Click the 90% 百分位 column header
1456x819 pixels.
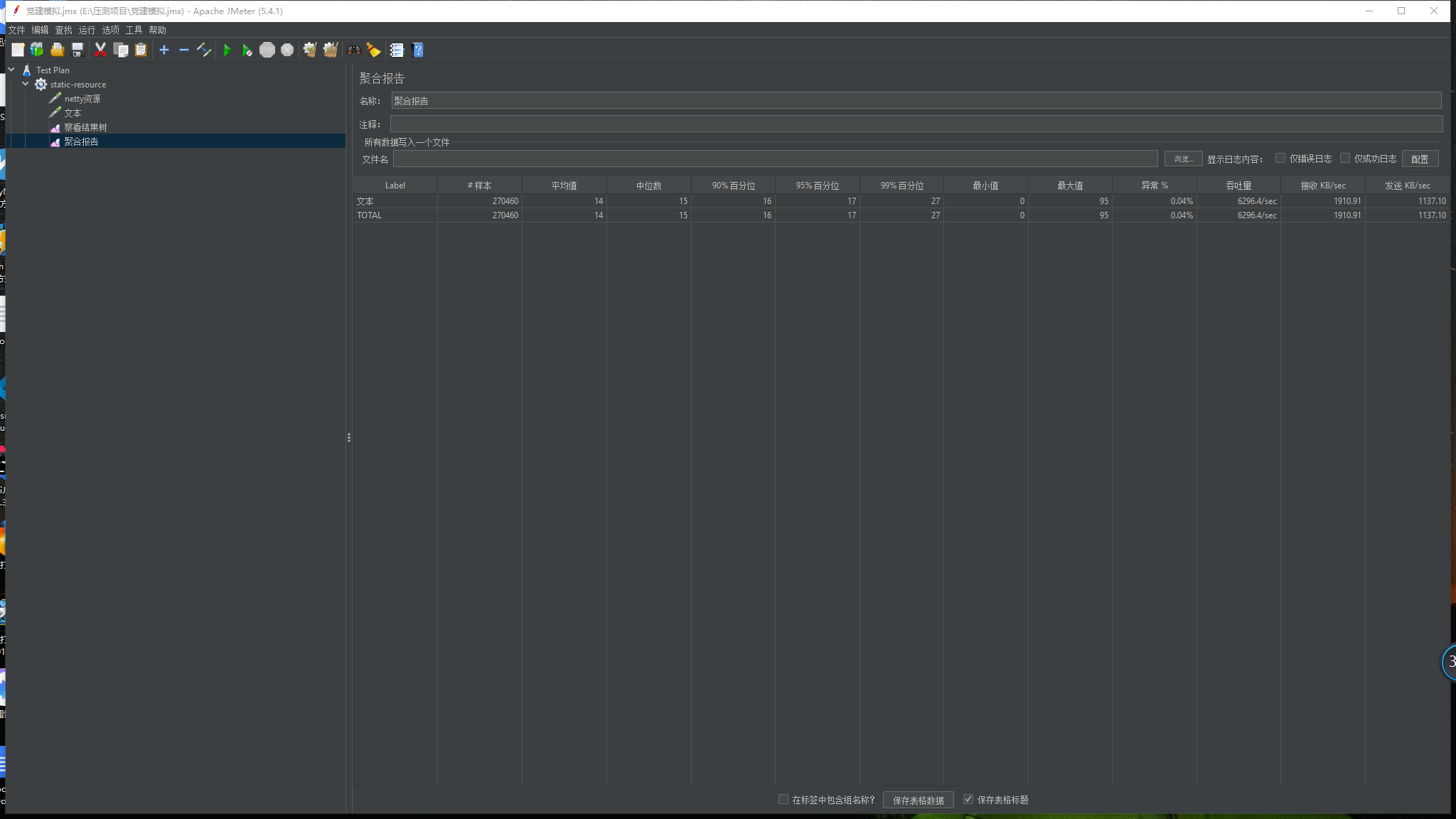(733, 186)
